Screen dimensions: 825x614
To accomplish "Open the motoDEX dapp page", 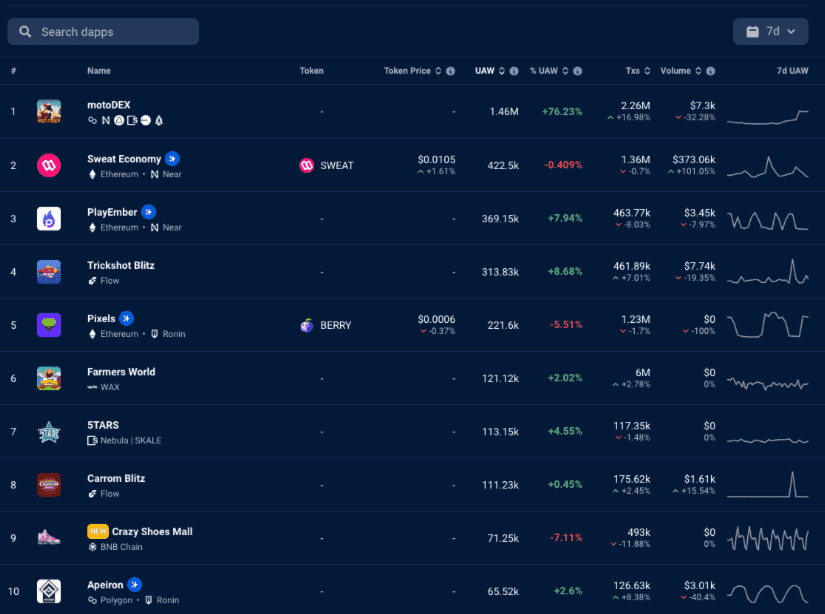I will point(109,105).
